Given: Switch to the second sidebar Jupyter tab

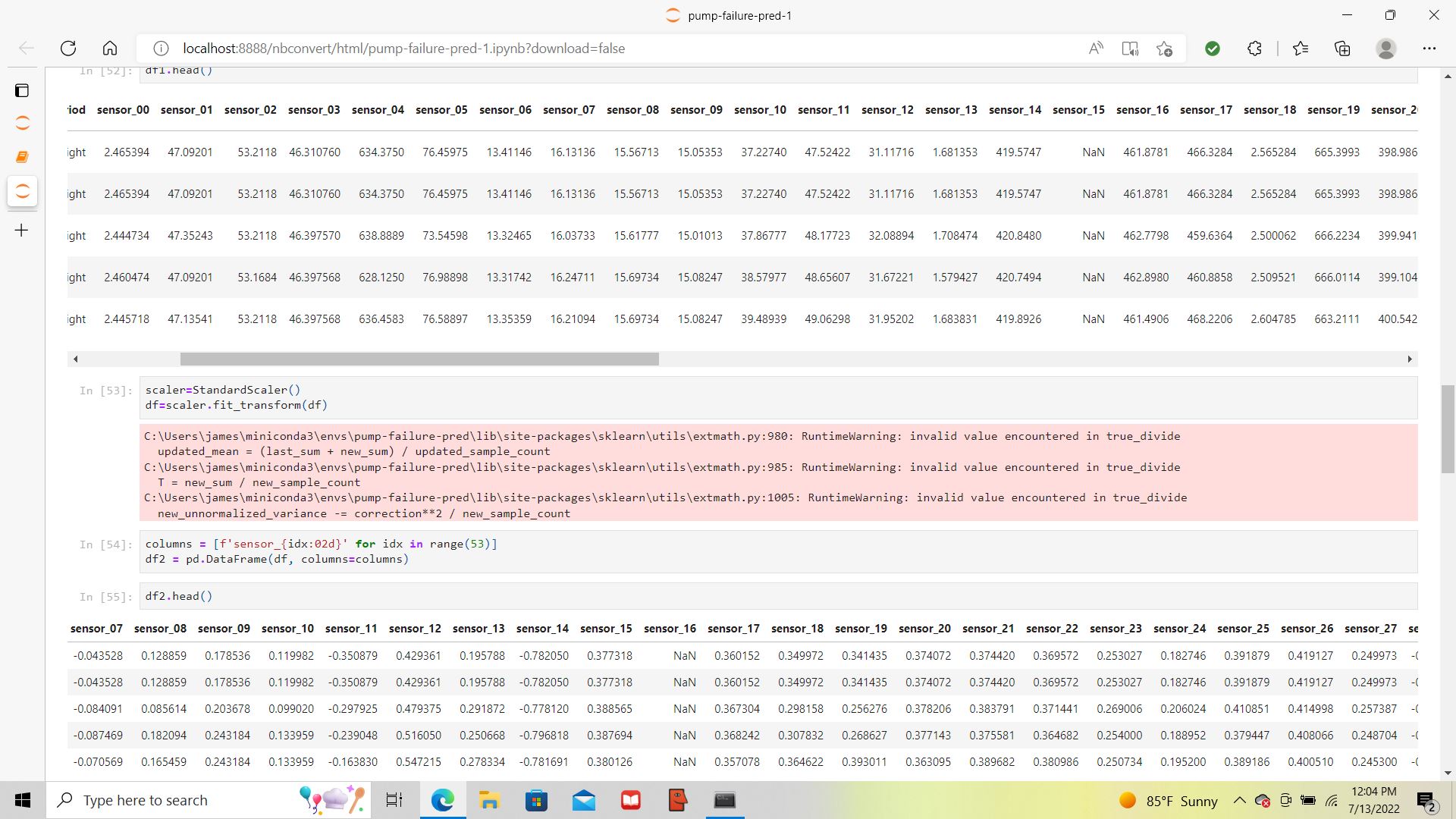Looking at the screenshot, I should [22, 190].
